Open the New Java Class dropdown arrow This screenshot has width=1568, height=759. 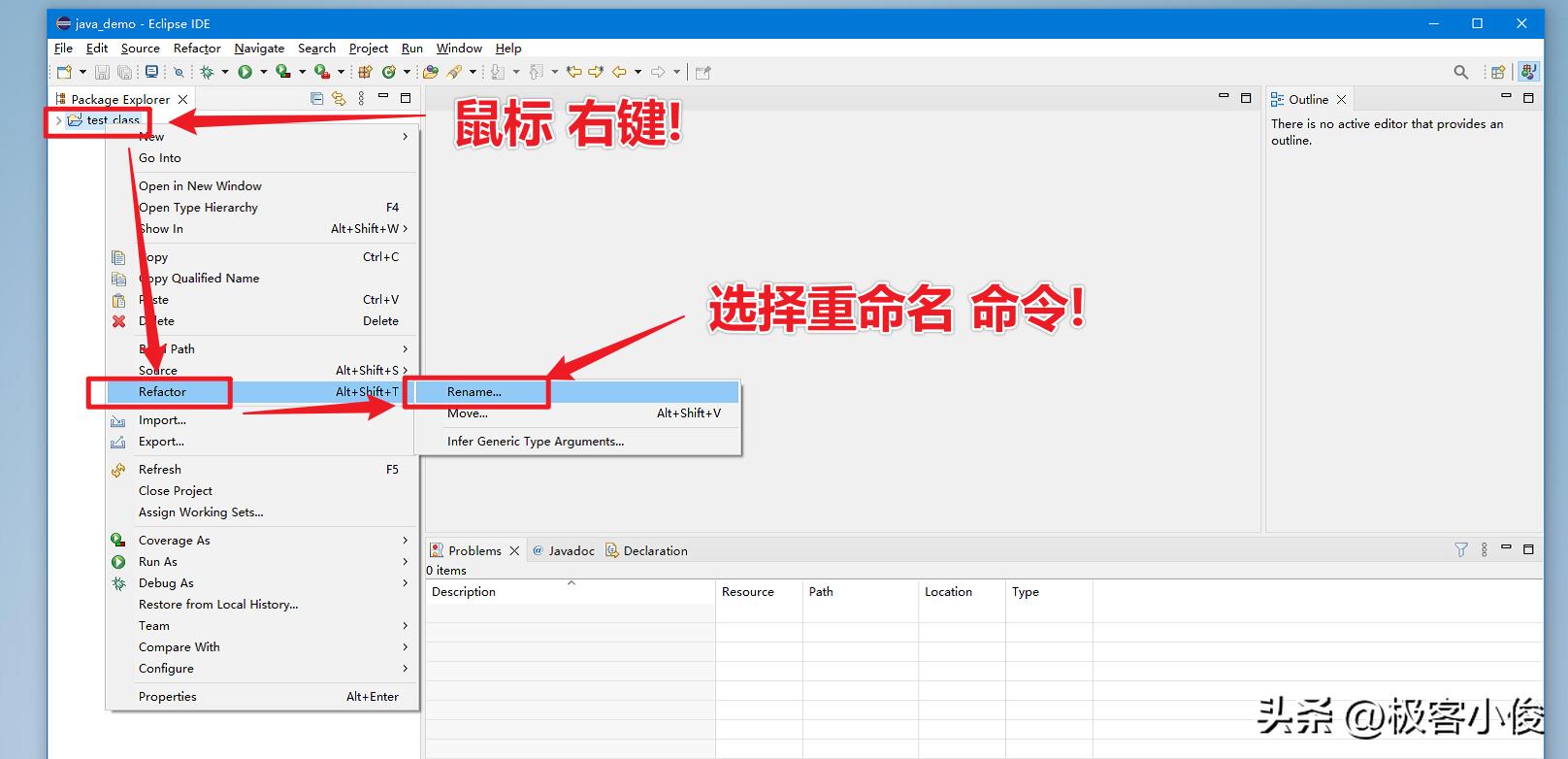407,72
